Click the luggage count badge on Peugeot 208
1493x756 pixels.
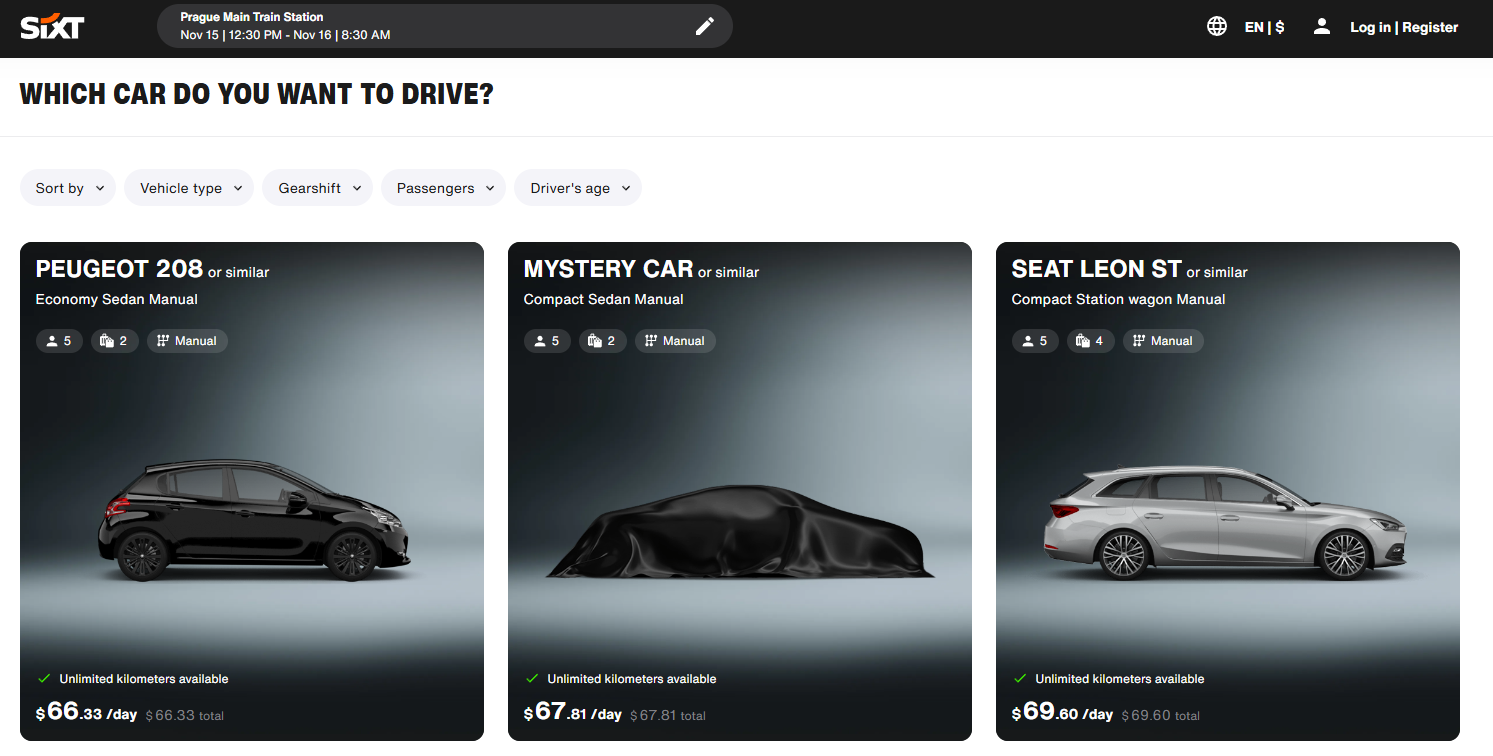114,340
